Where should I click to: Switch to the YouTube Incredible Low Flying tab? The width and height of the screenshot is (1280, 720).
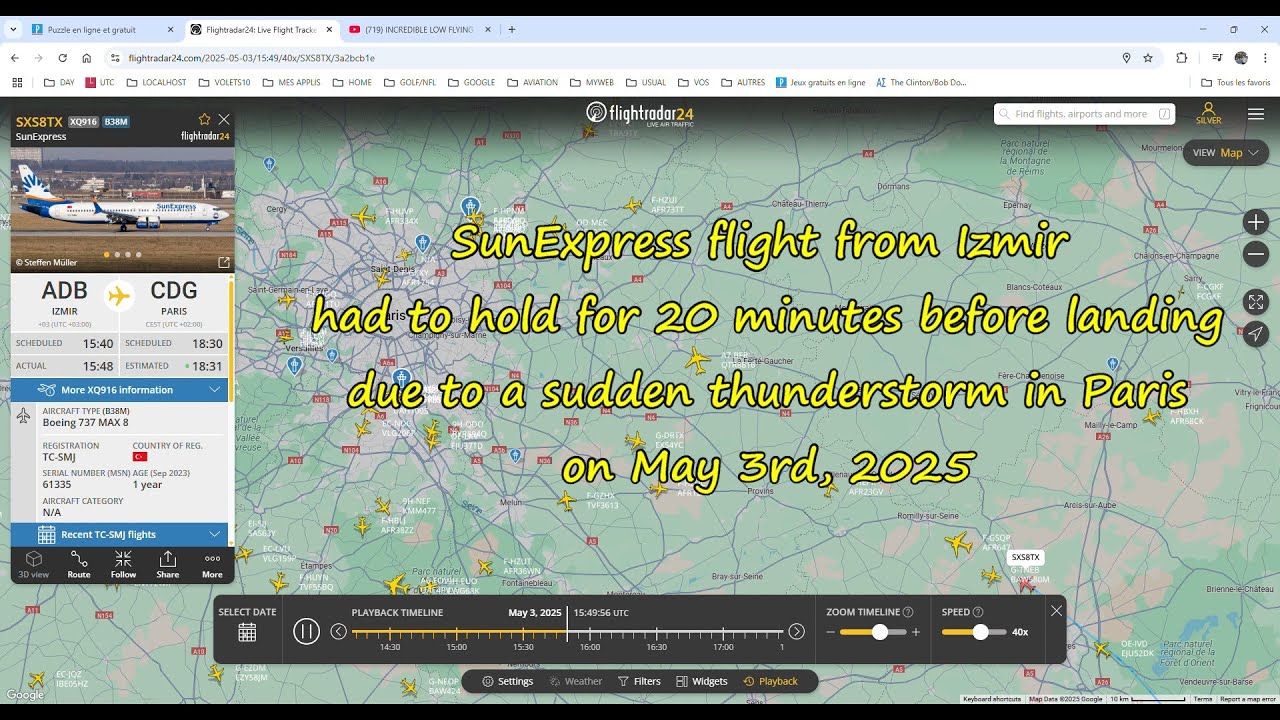click(x=419, y=30)
